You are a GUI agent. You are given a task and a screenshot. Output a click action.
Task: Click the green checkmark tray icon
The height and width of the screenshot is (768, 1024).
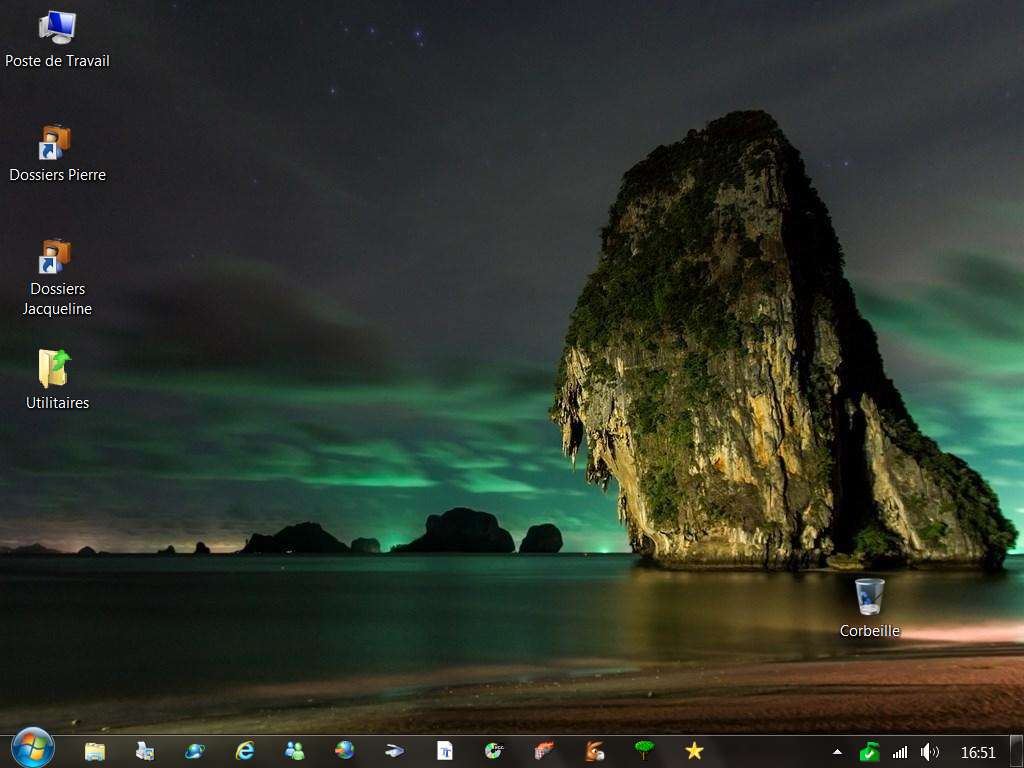click(869, 751)
